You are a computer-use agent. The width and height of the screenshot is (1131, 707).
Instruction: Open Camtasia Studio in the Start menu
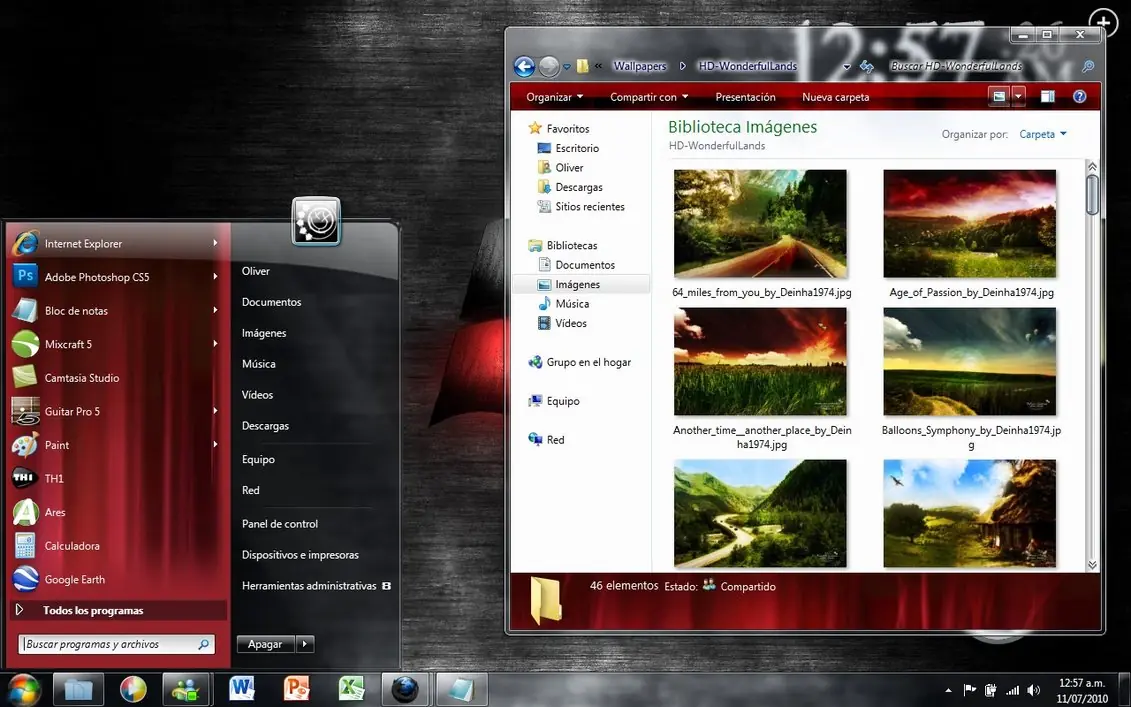pyautogui.click(x=81, y=378)
